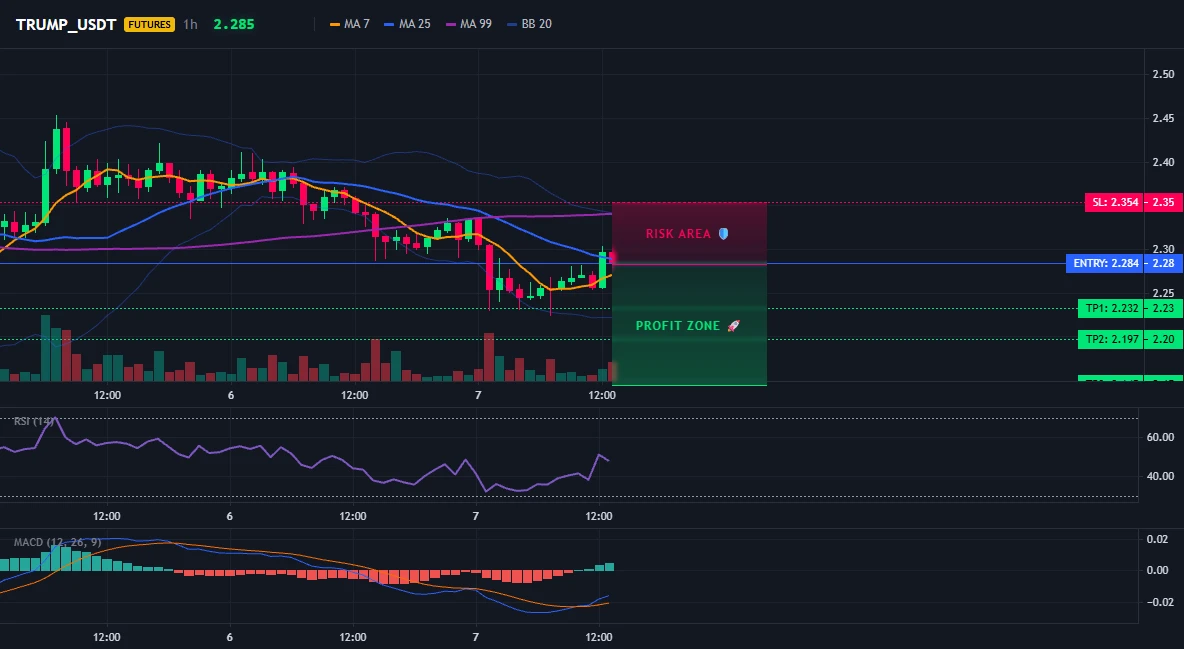Screen dimensions: 1184x649
Task: Click the green 2.23 price axis tag
Action: coord(1163,308)
